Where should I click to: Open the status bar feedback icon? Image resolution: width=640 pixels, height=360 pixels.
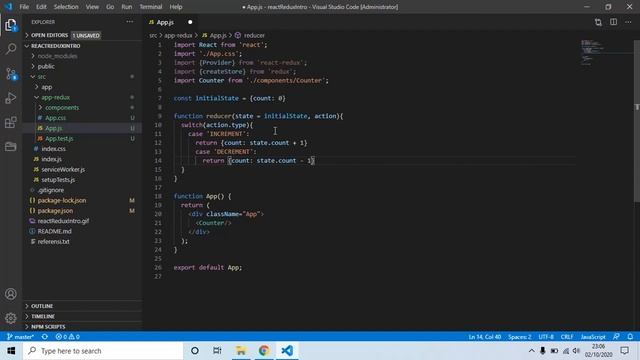point(616,337)
